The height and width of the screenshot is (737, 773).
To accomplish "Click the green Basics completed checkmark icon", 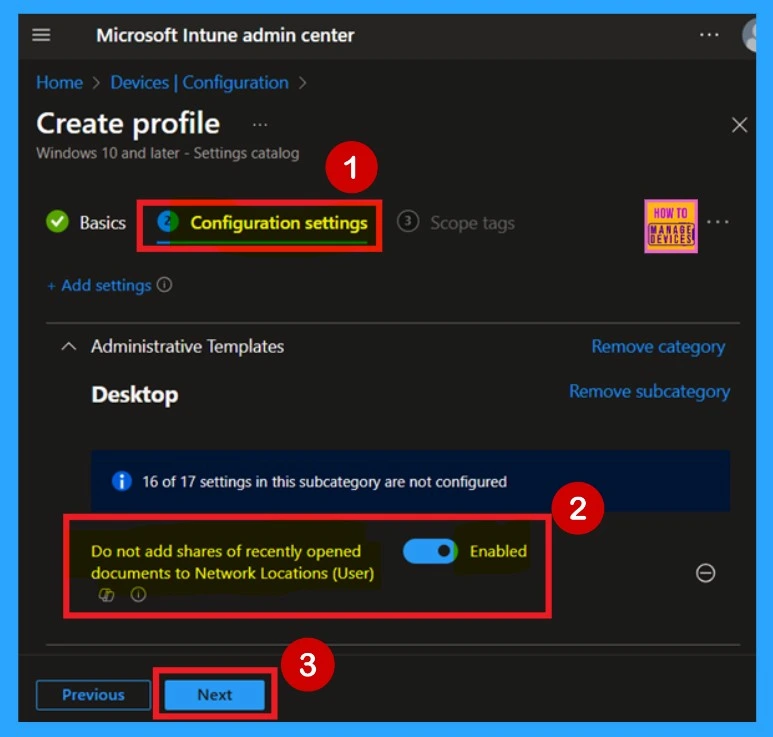I will tap(57, 221).
